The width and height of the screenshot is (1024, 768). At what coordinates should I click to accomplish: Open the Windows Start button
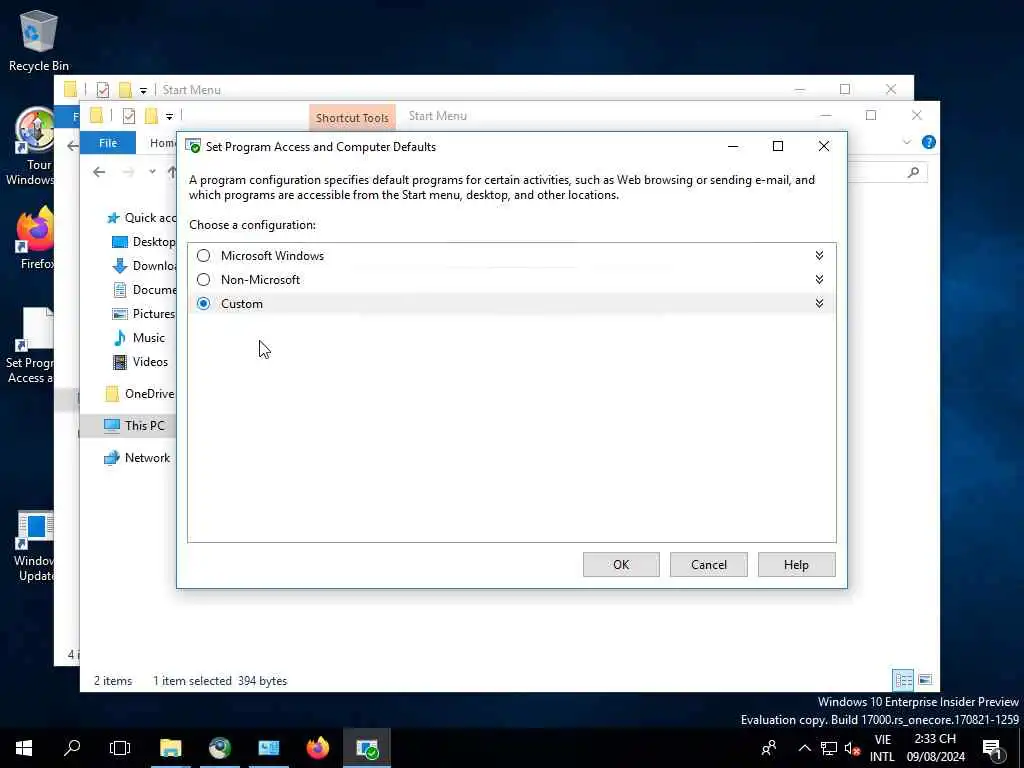(24, 748)
